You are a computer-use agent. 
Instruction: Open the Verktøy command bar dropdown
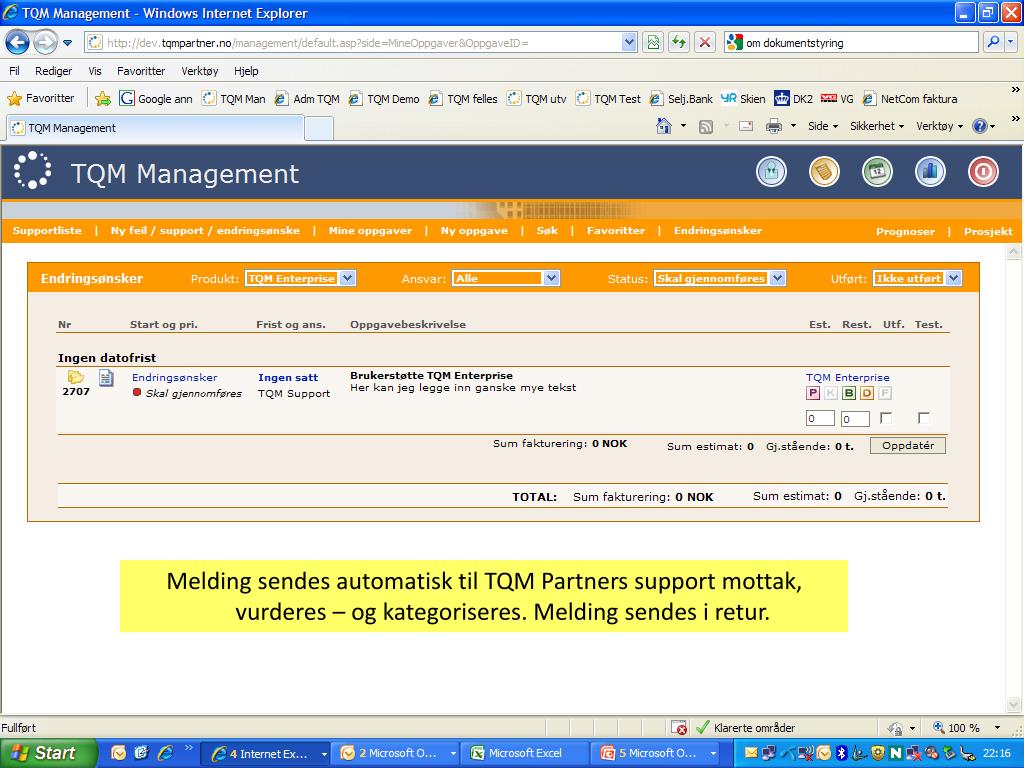point(939,126)
